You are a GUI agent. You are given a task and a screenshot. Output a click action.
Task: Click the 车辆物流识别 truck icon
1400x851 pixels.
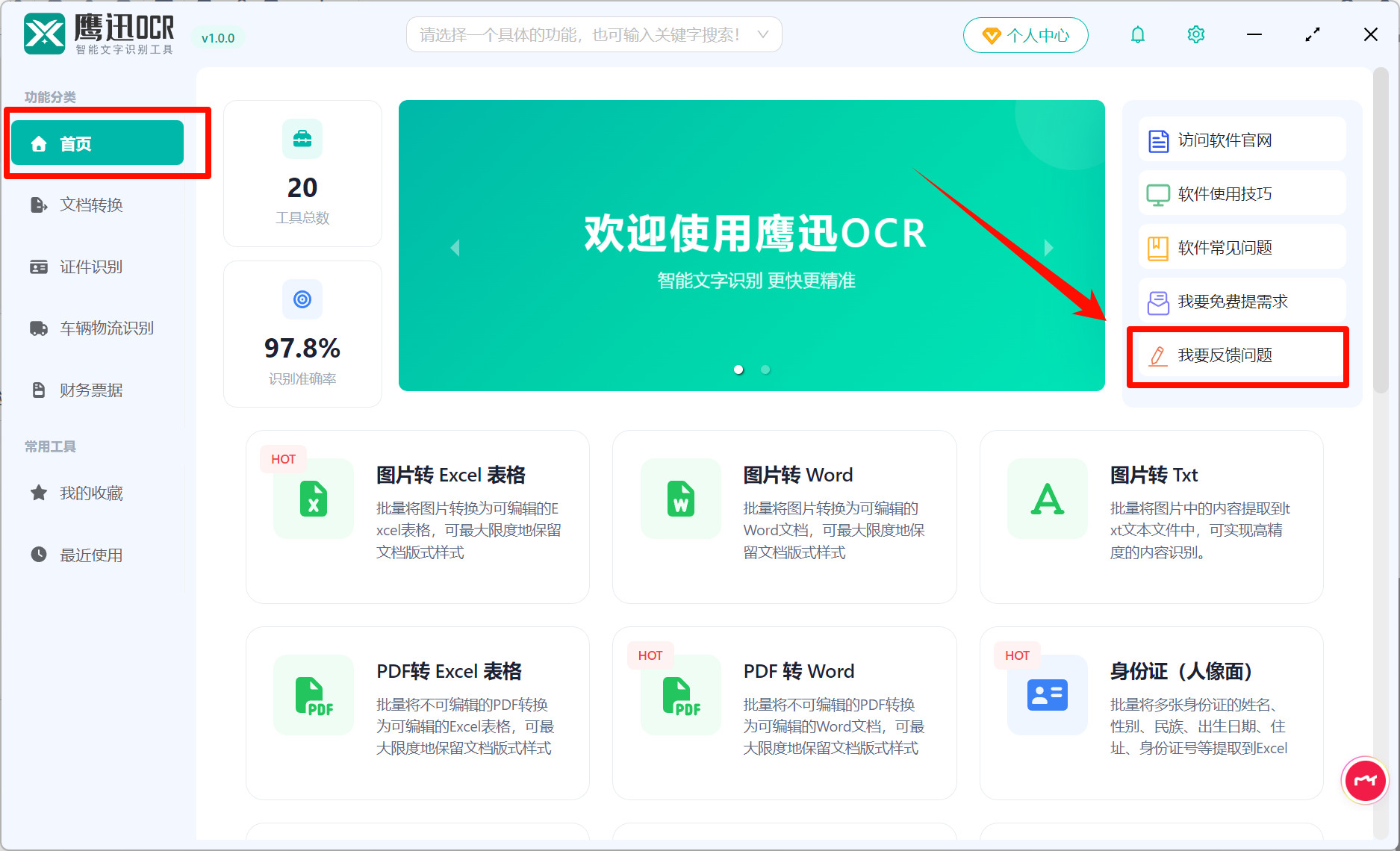click(x=39, y=328)
